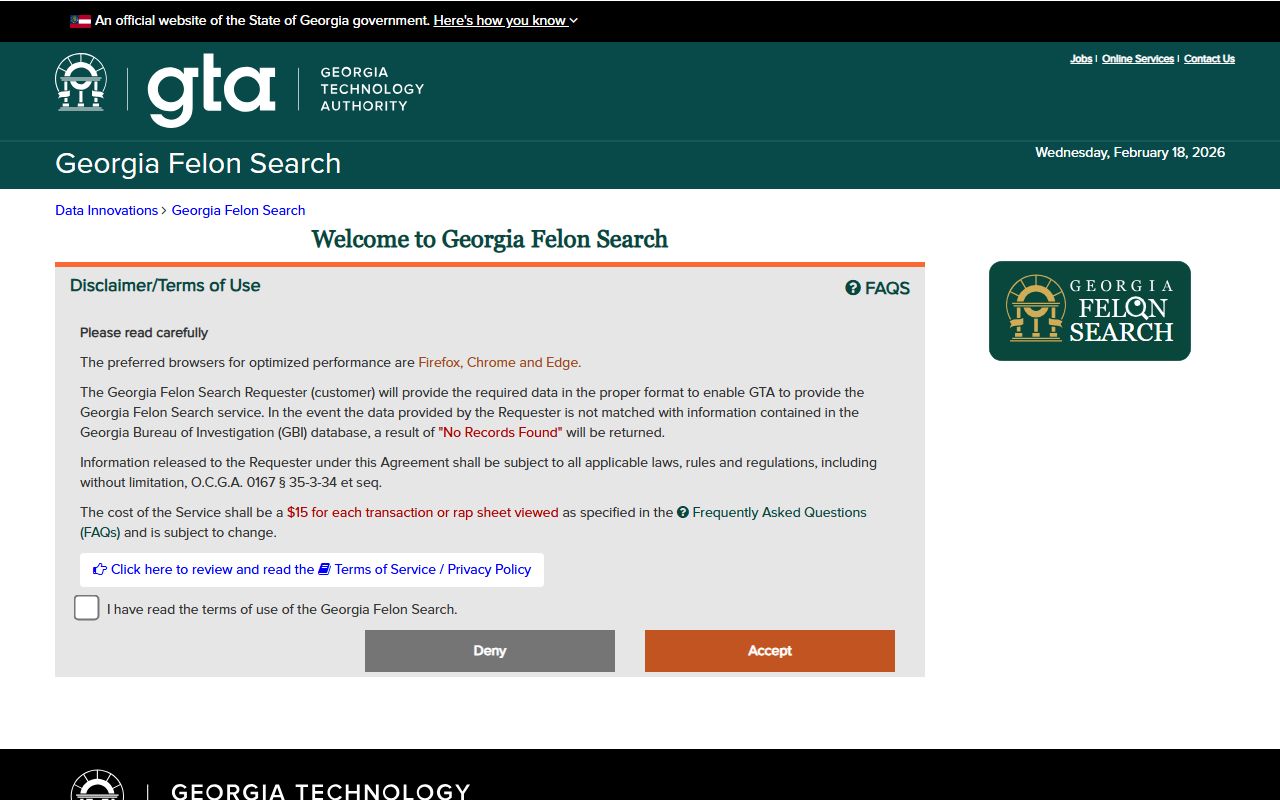1280x800 pixels.
Task: Click the Georgia Technology Authority header text
Action: pos(372,89)
